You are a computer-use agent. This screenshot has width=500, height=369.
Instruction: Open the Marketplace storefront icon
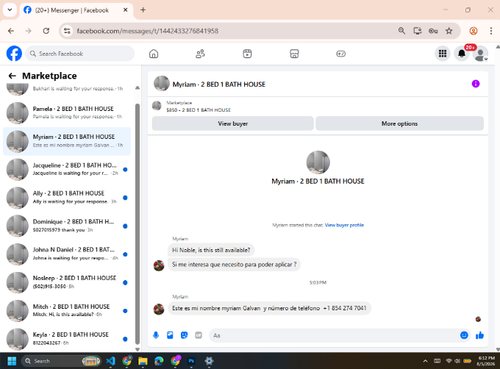(x=294, y=54)
